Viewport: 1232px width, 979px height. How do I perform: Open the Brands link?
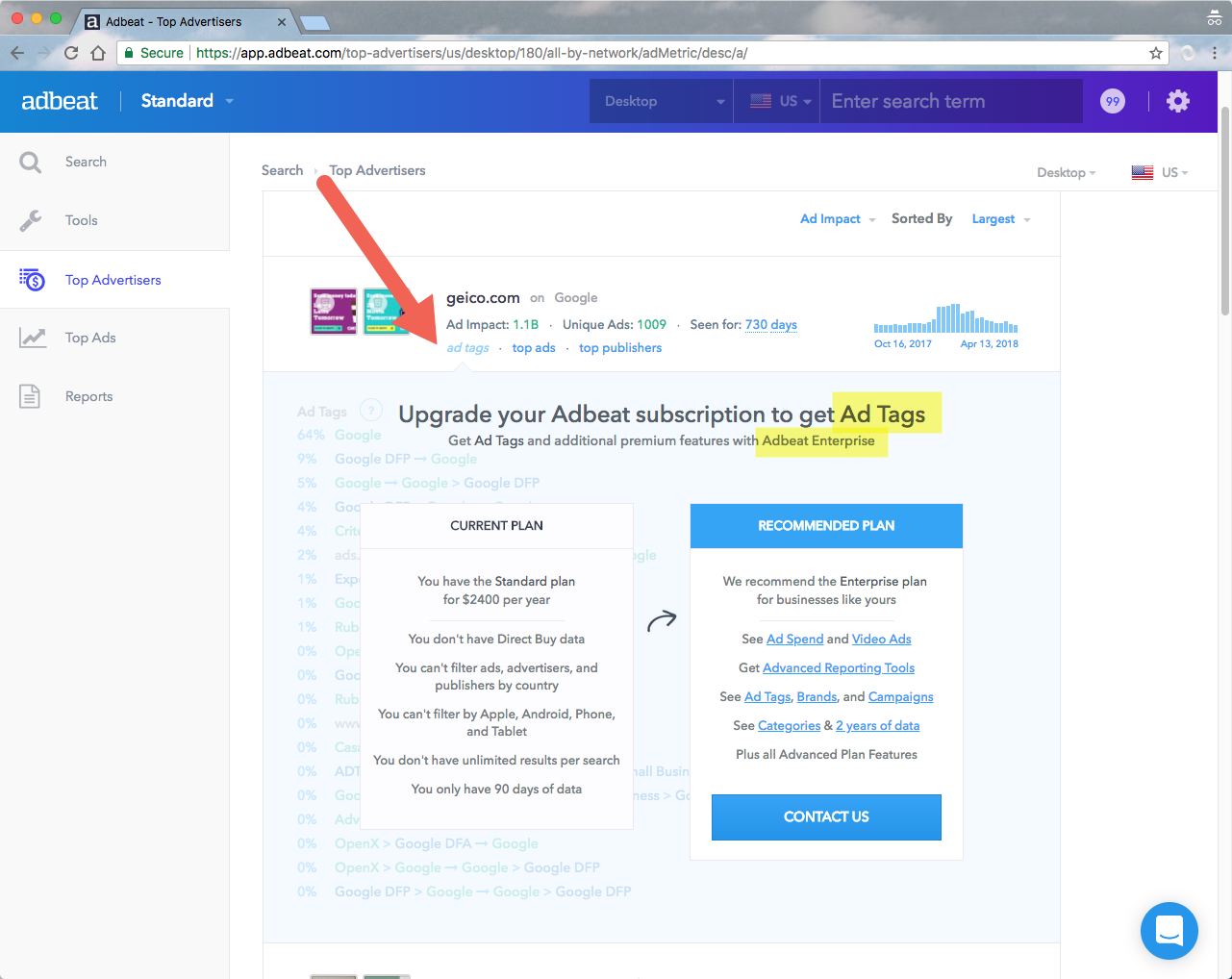[817, 697]
